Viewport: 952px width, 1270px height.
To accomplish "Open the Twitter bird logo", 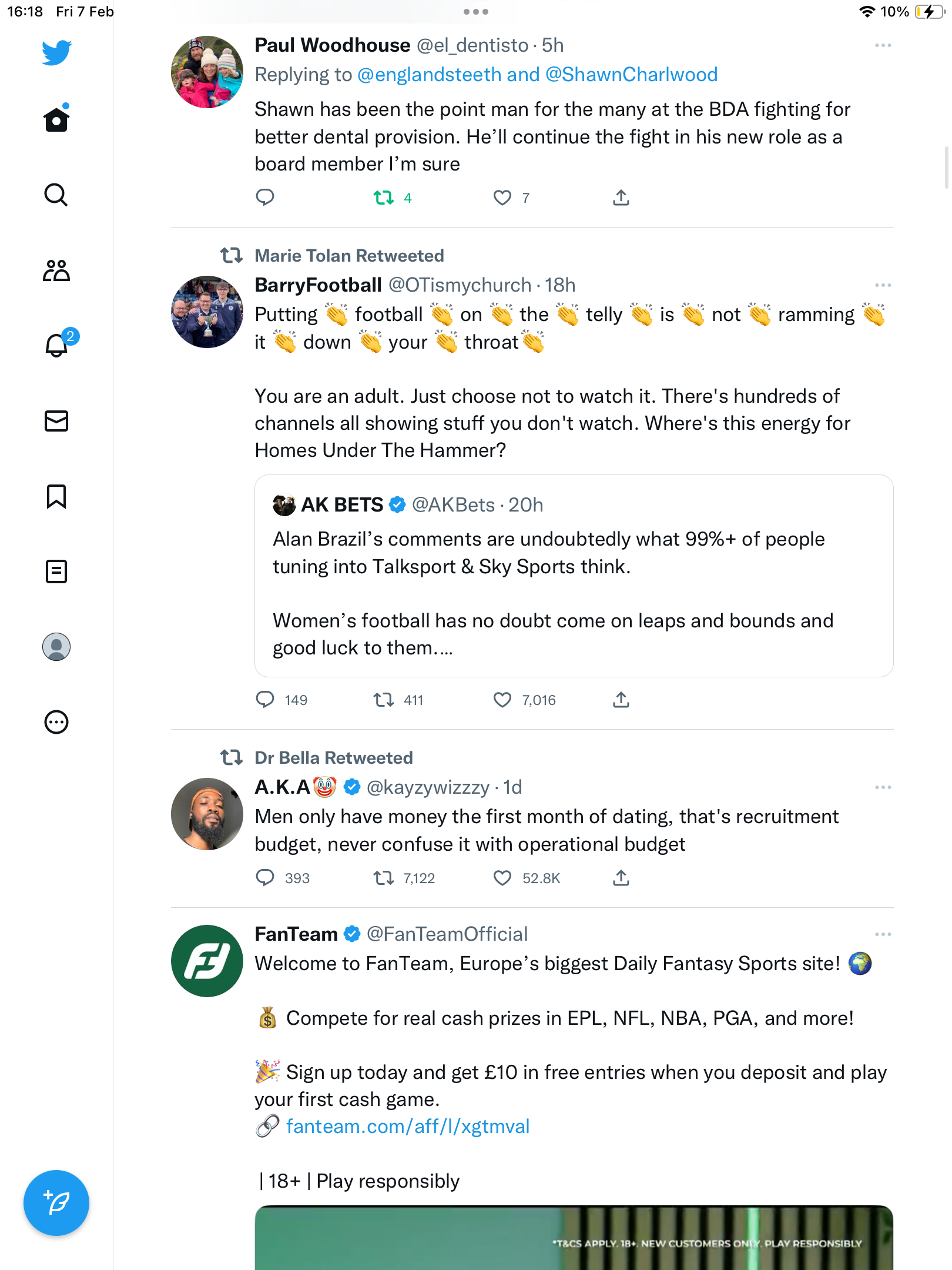I will click(x=56, y=52).
